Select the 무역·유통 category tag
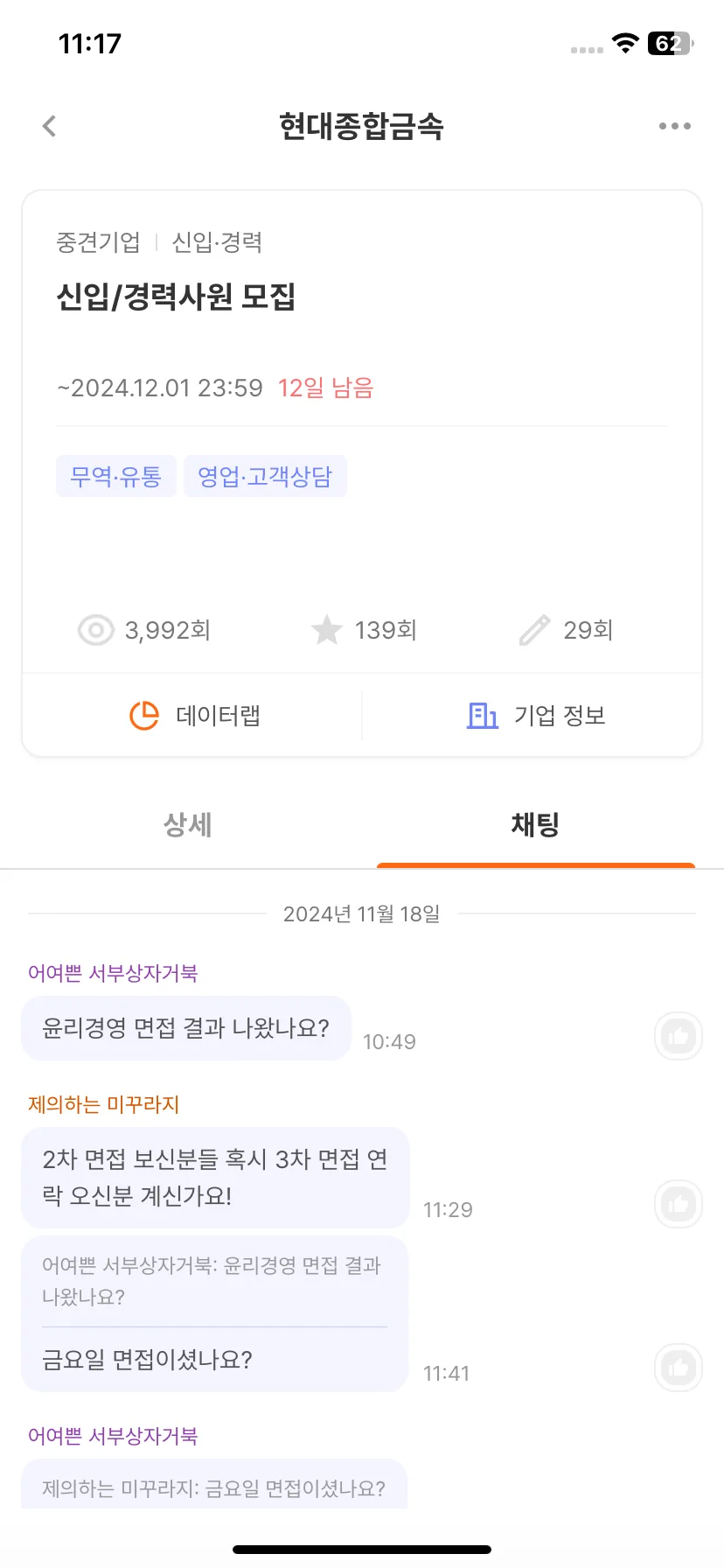Screen dimensions: 724x1568 click(116, 476)
